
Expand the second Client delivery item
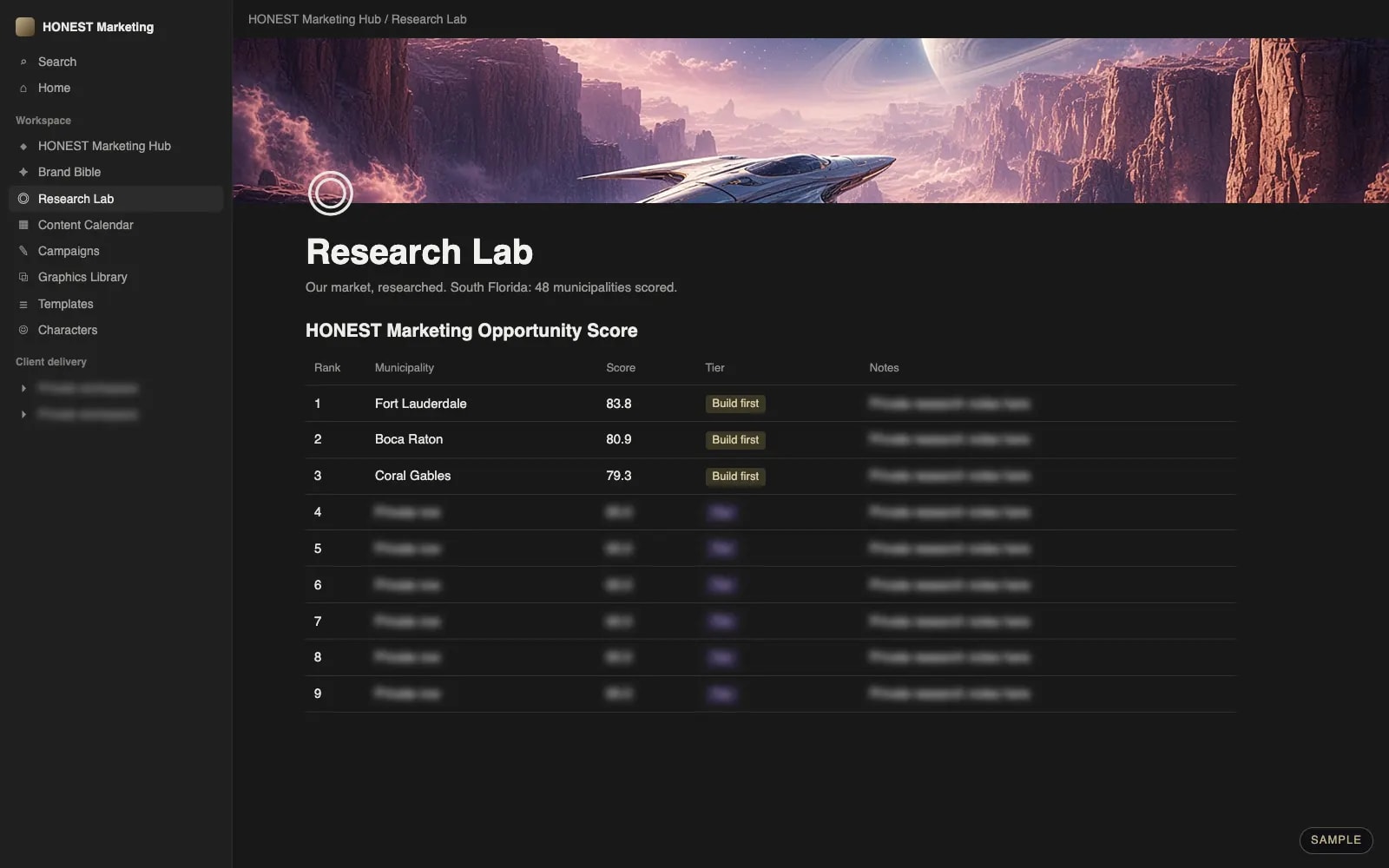[23, 415]
